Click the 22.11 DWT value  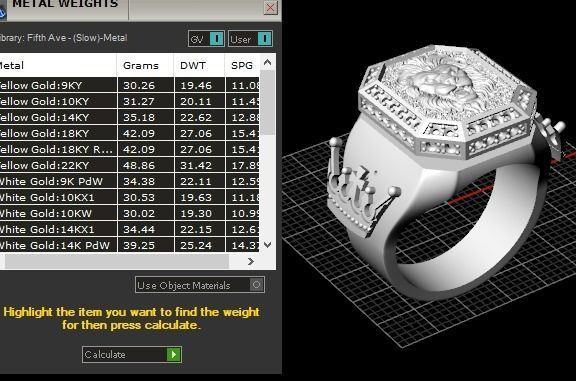196,181
